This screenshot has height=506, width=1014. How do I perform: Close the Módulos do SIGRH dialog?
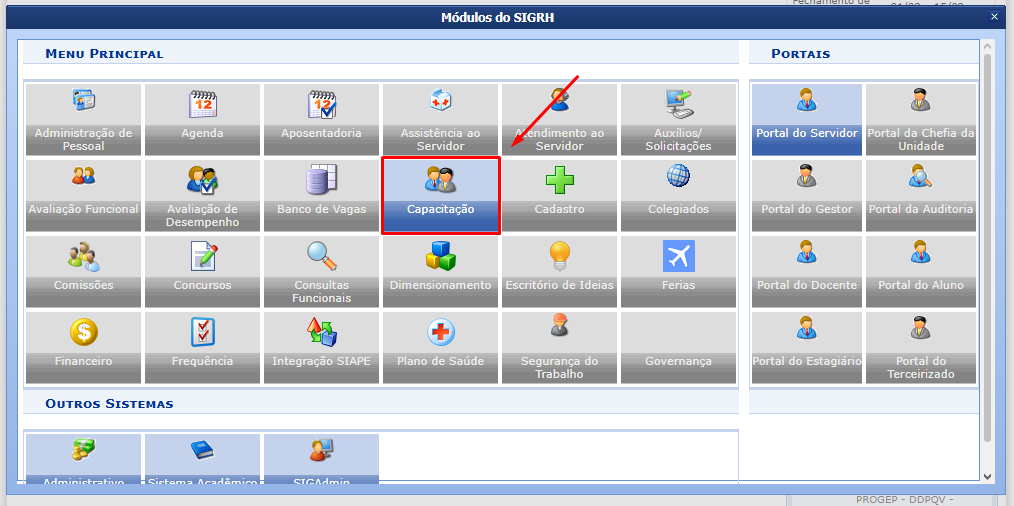(x=995, y=17)
